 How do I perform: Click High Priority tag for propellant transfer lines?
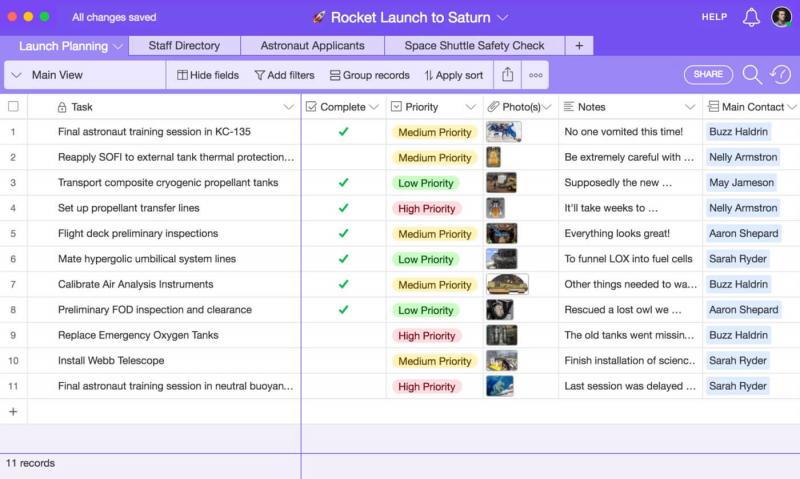[427, 208]
